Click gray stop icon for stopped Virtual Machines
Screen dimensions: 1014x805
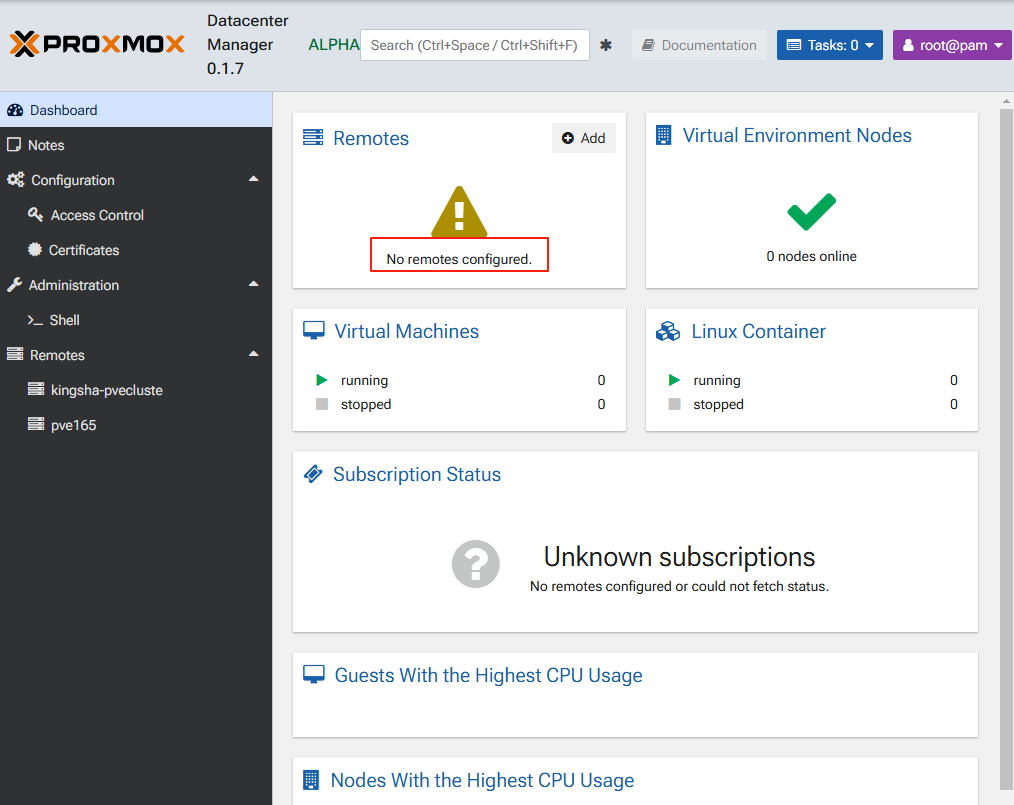click(321, 404)
